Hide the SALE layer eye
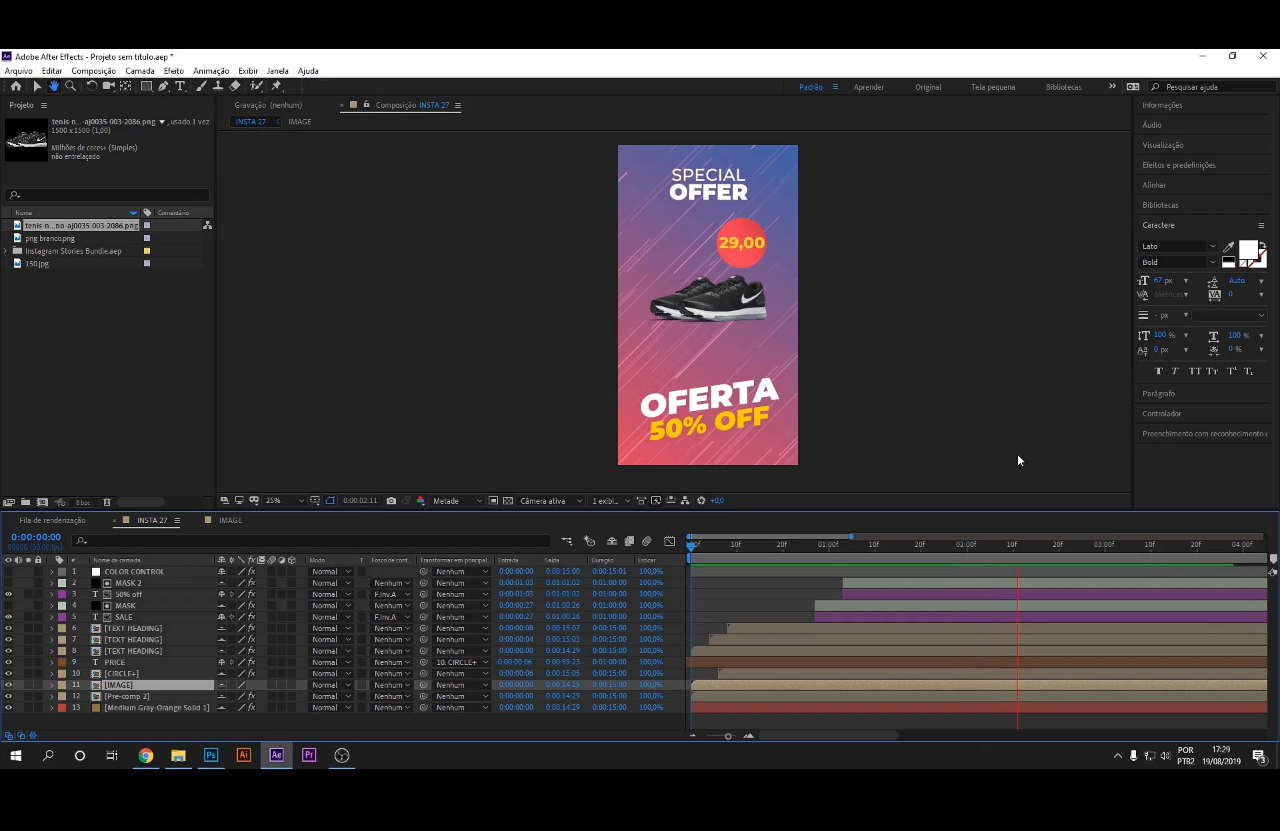 pos(8,617)
